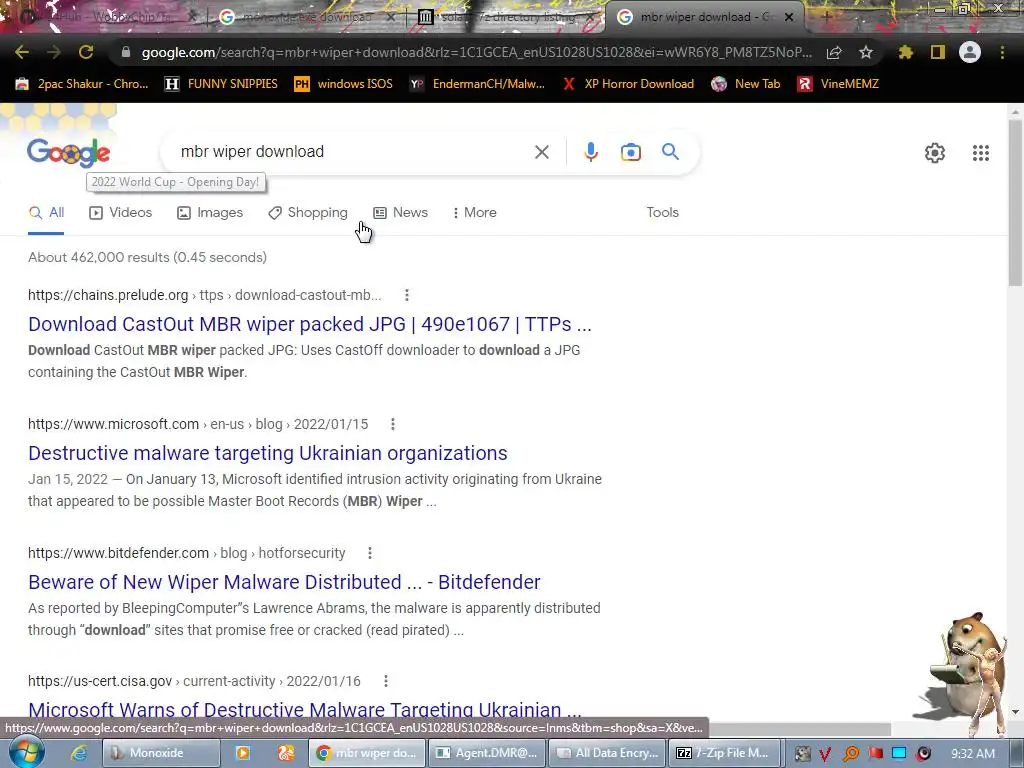Go back to the previous page
The width and height of the screenshot is (1024, 768).
click(x=22, y=52)
